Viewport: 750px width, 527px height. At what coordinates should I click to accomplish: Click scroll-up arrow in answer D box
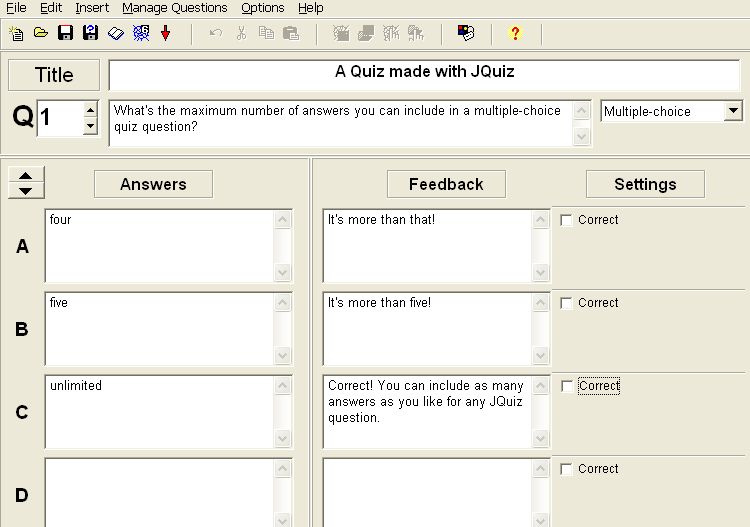(x=283, y=468)
